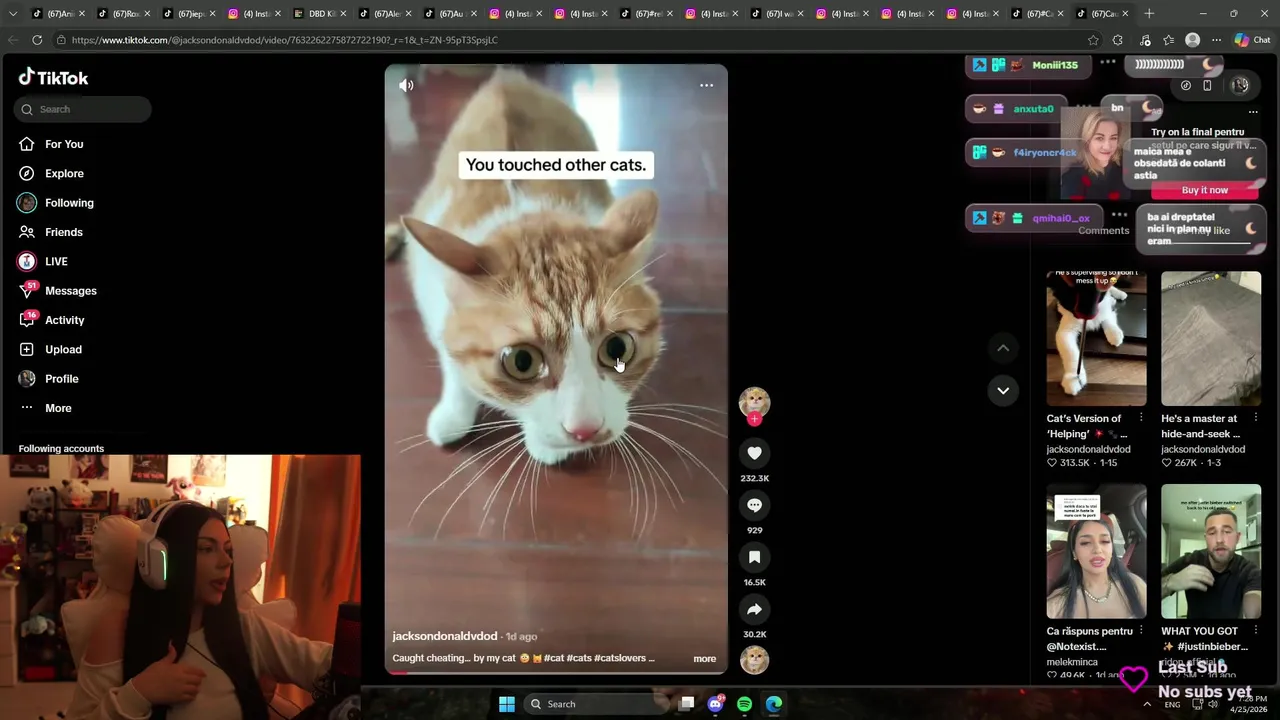Open Moniii135 chat message options
Image resolution: width=1280 pixels, height=720 pixels.
click(1107, 62)
